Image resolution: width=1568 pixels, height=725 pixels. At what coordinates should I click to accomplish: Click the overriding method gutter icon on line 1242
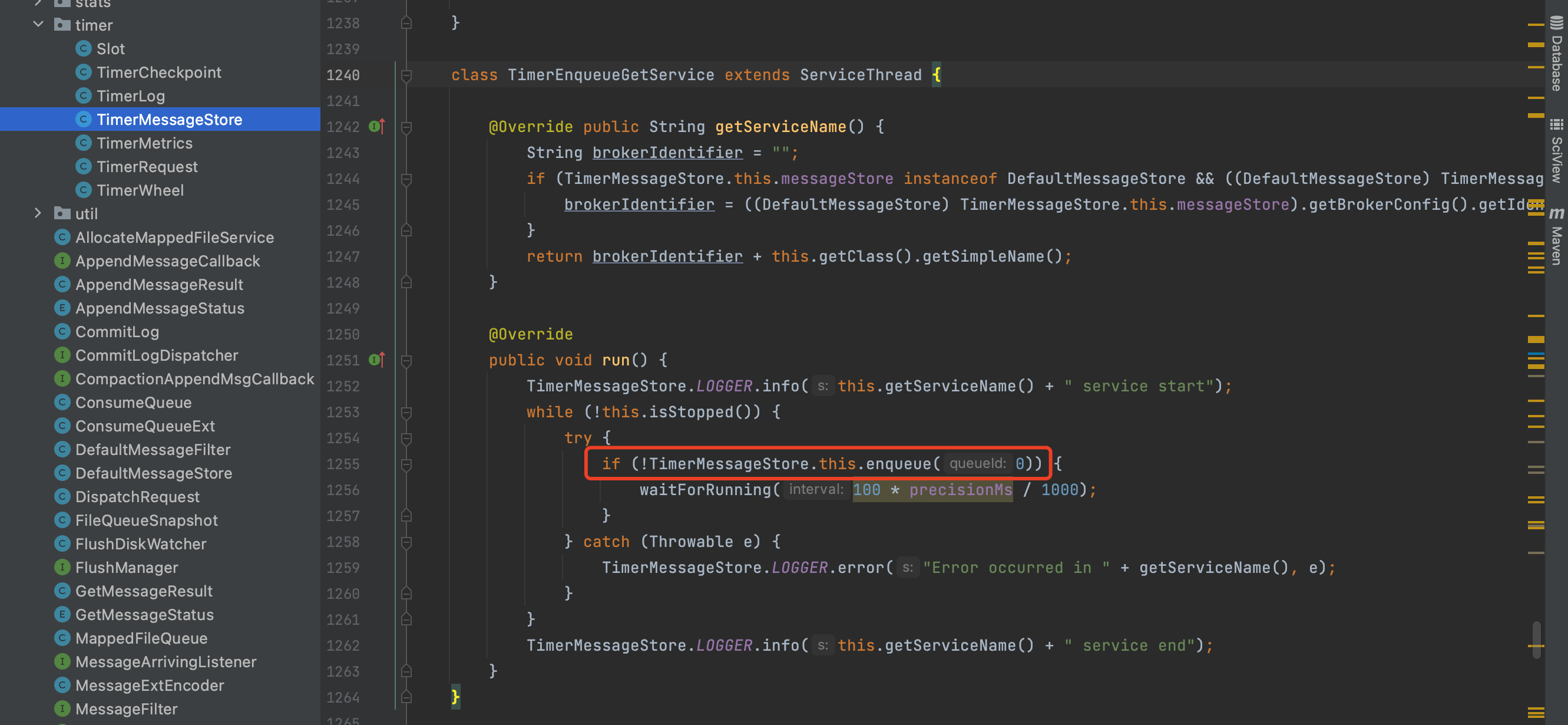[x=373, y=126]
